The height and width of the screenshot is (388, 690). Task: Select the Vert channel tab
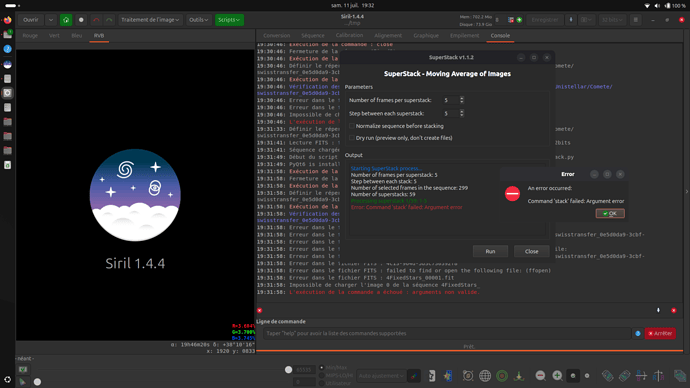click(x=54, y=36)
